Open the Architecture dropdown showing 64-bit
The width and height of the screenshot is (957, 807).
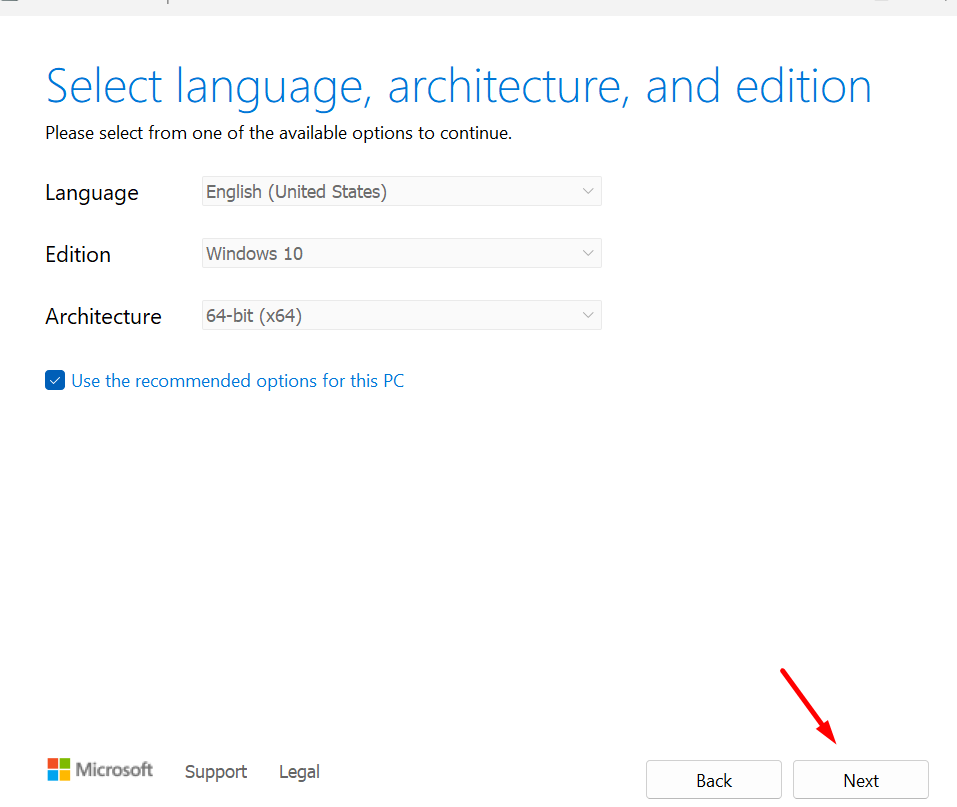[402, 316]
